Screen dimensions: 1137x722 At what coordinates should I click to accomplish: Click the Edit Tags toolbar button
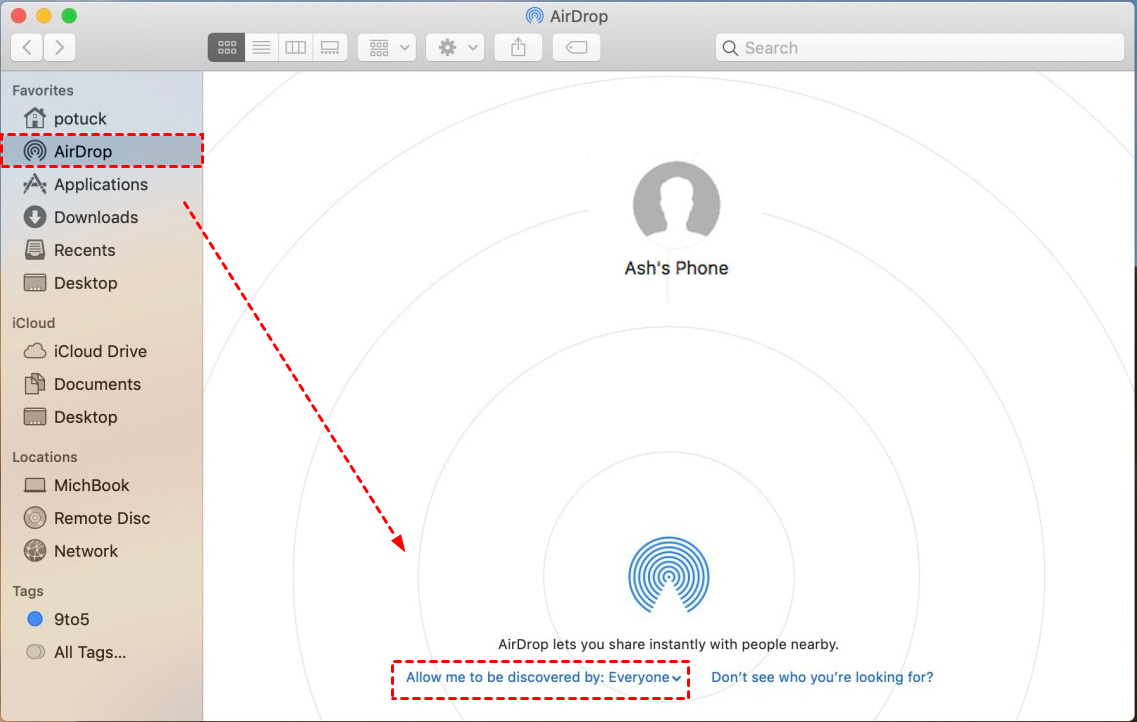tap(576, 48)
